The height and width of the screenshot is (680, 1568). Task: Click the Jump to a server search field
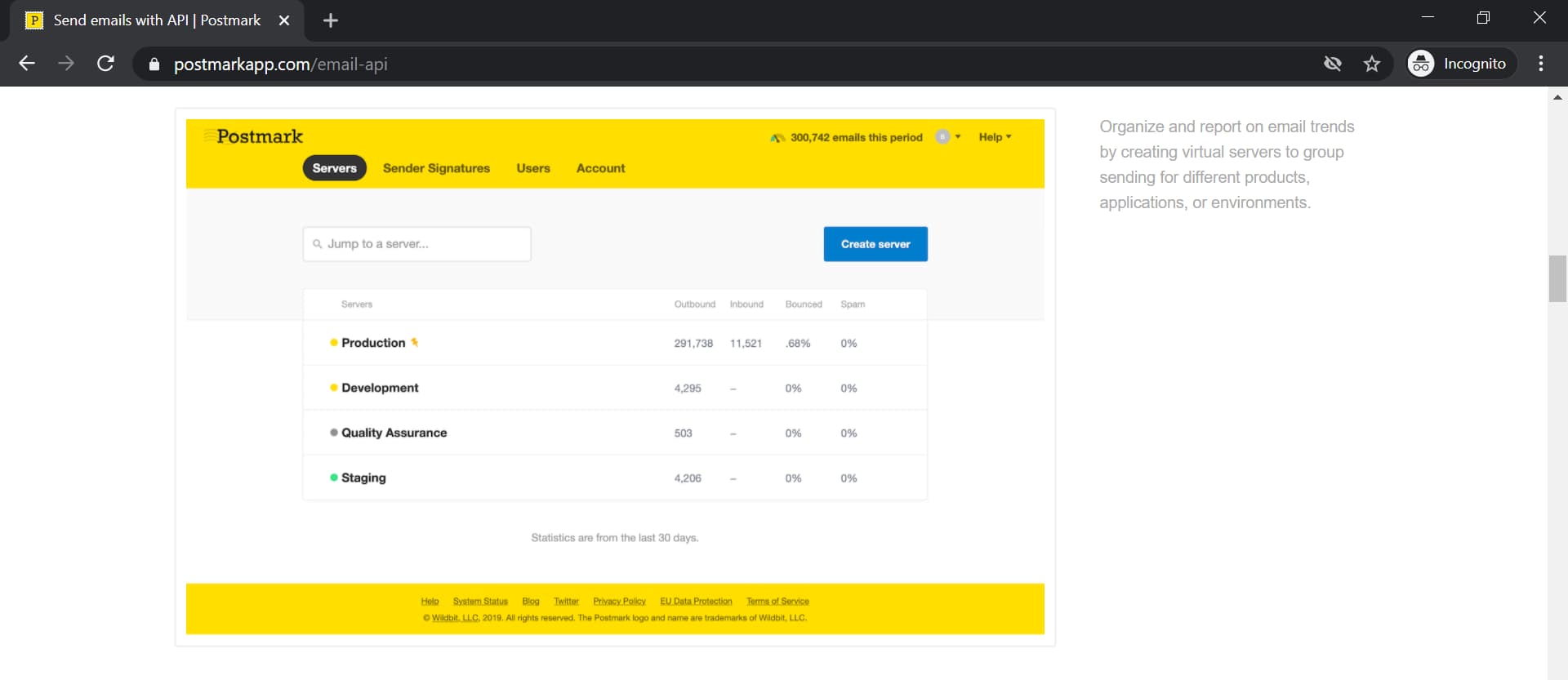416,244
